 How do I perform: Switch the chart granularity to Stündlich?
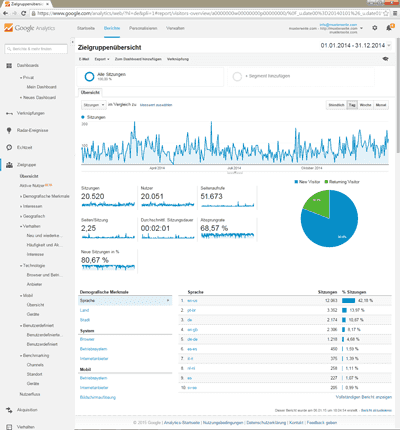(x=336, y=105)
